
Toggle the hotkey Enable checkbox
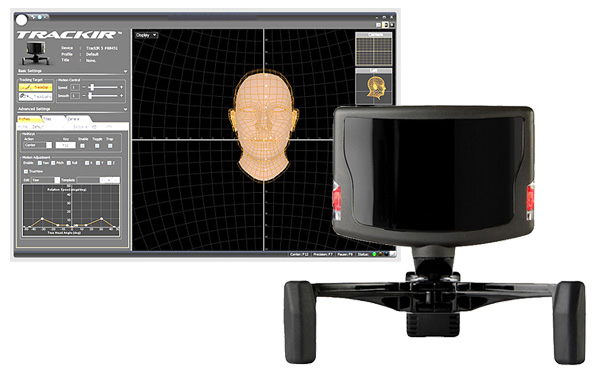(83, 146)
